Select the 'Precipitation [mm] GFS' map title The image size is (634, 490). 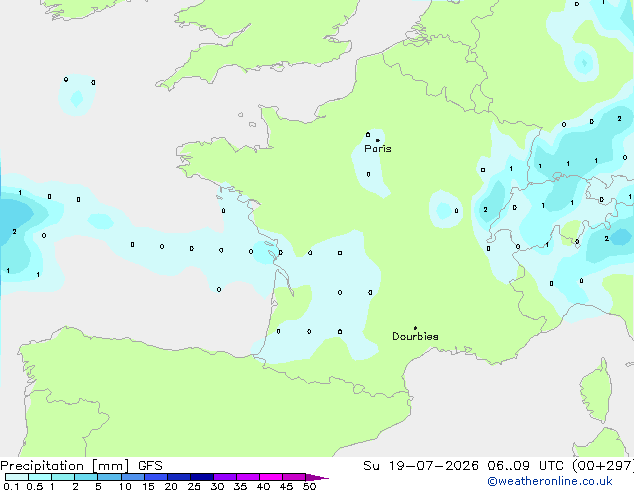(x=81, y=466)
